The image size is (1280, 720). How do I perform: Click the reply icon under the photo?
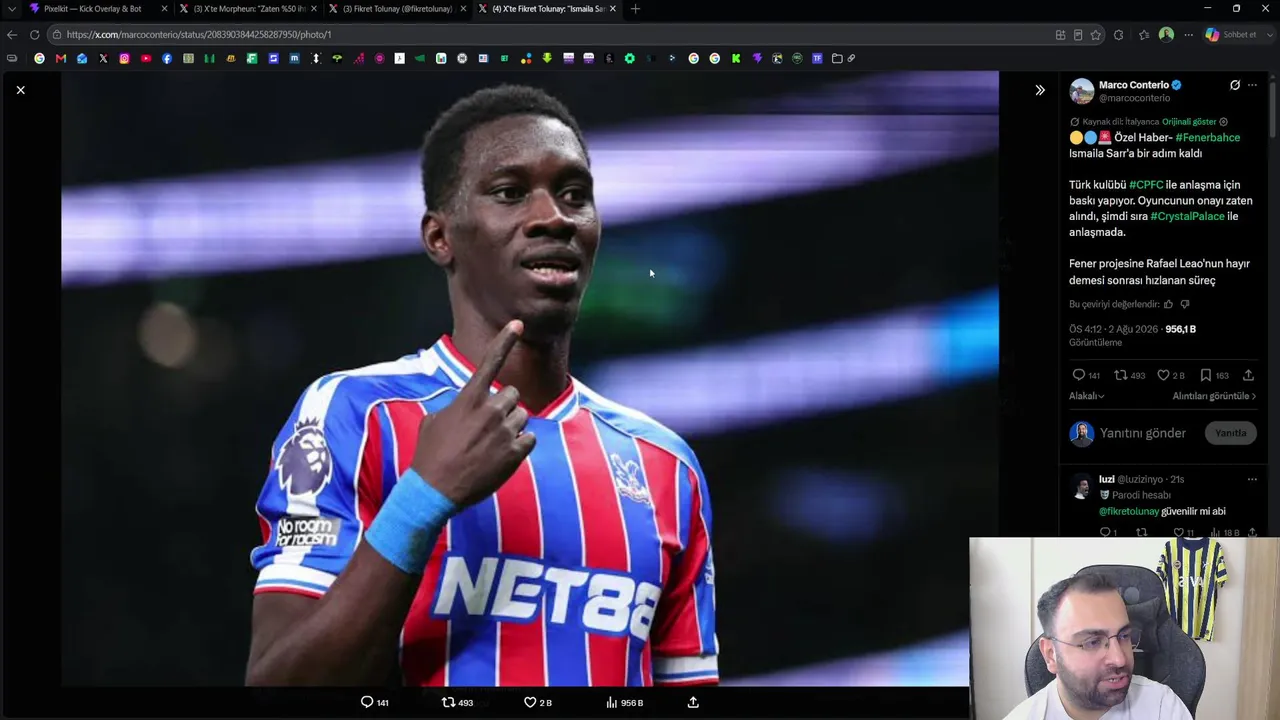click(367, 702)
